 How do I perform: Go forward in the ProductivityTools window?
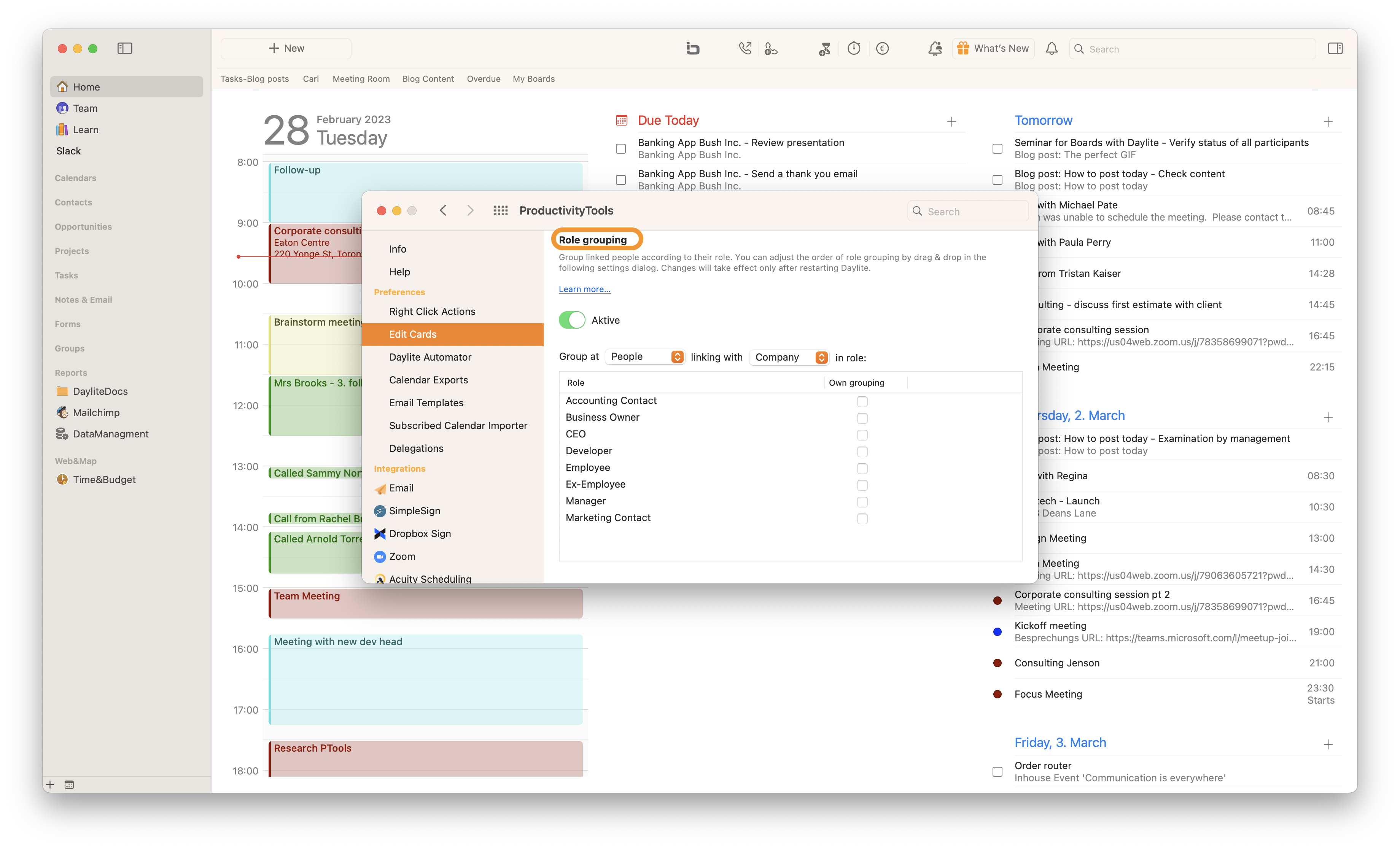point(471,211)
